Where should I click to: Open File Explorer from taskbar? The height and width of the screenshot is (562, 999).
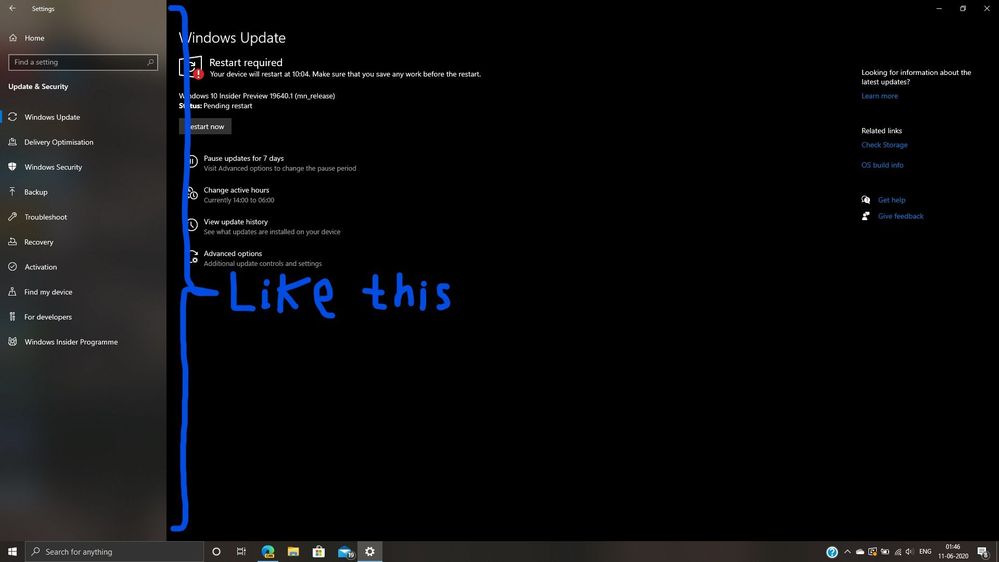(x=293, y=551)
